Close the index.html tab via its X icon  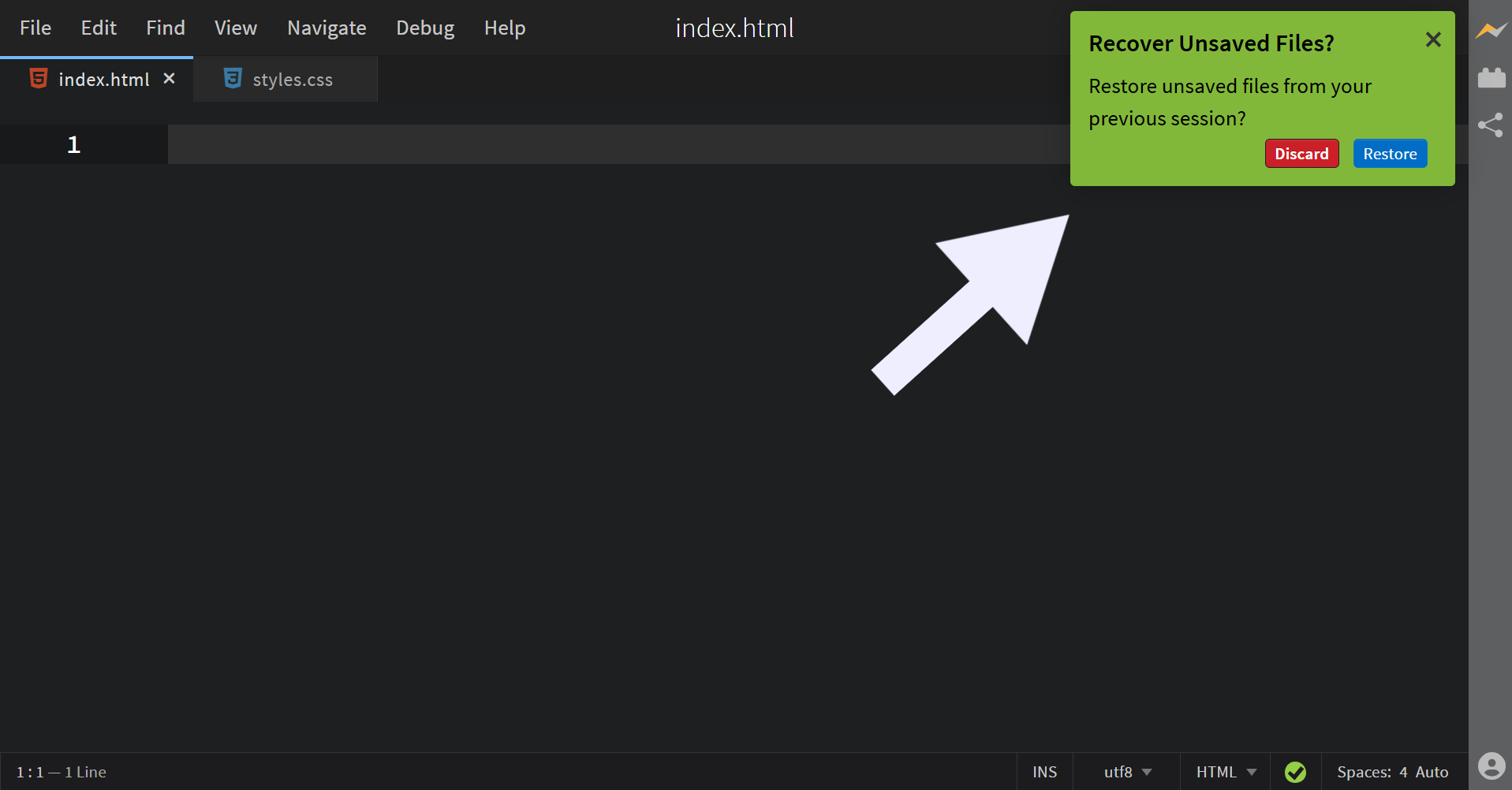point(169,78)
